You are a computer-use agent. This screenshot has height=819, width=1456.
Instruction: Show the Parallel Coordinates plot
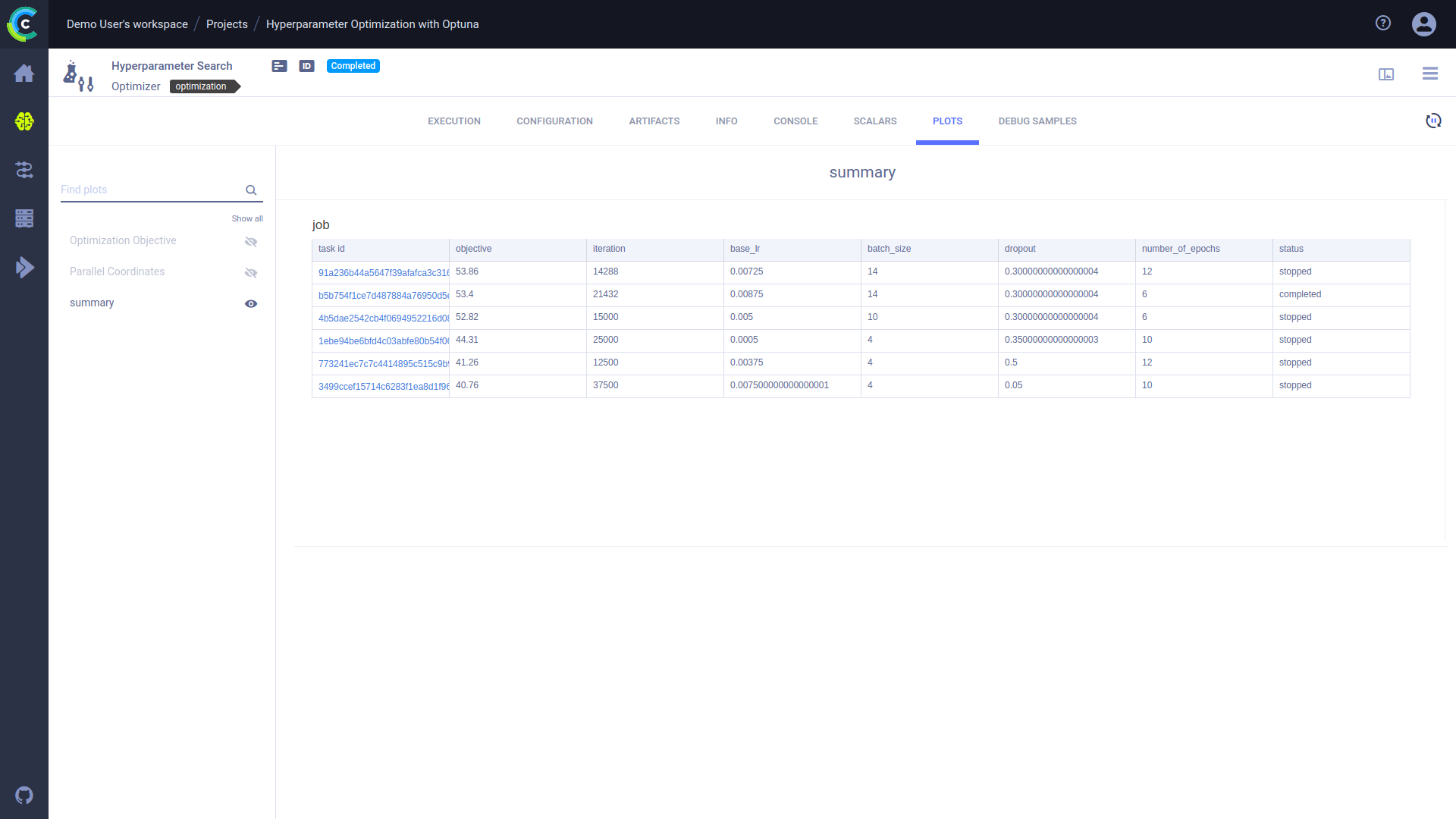(x=251, y=273)
